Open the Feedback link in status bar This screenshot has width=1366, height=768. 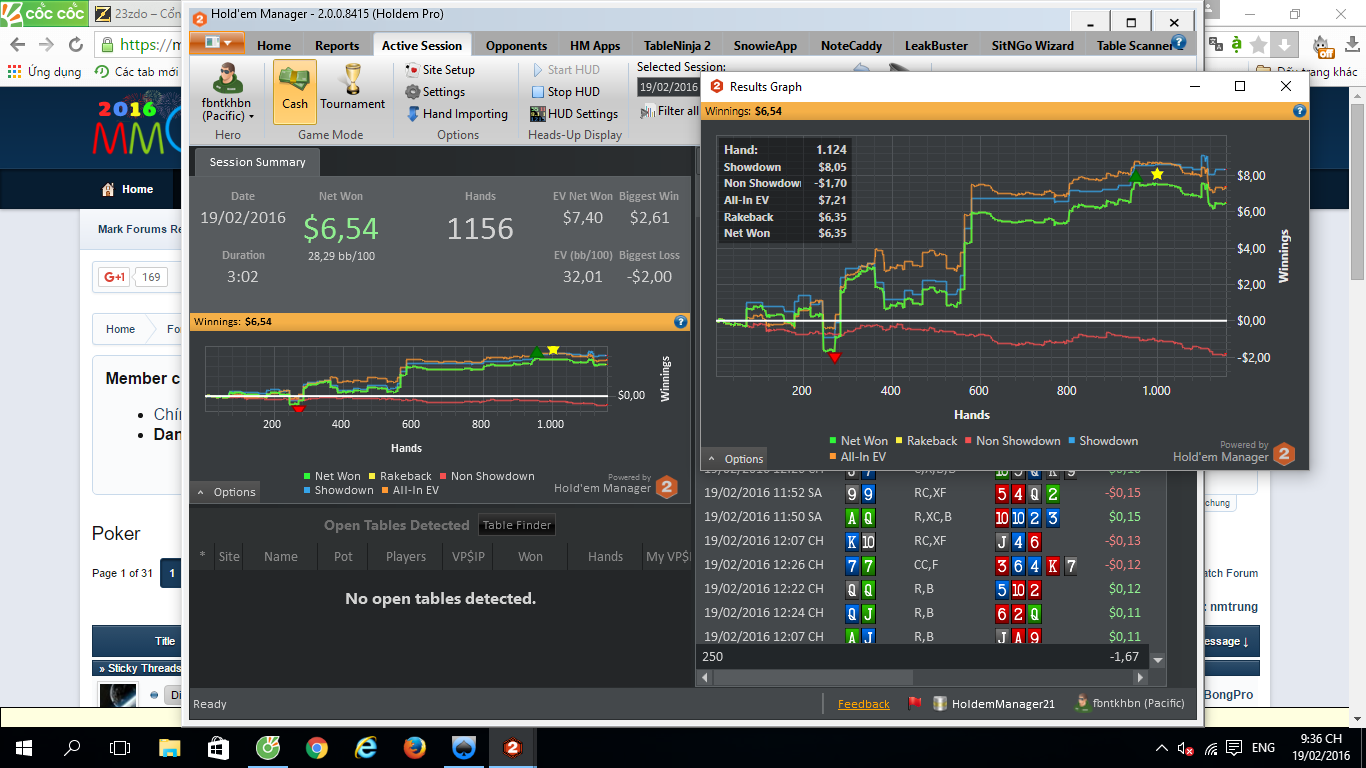pos(863,704)
